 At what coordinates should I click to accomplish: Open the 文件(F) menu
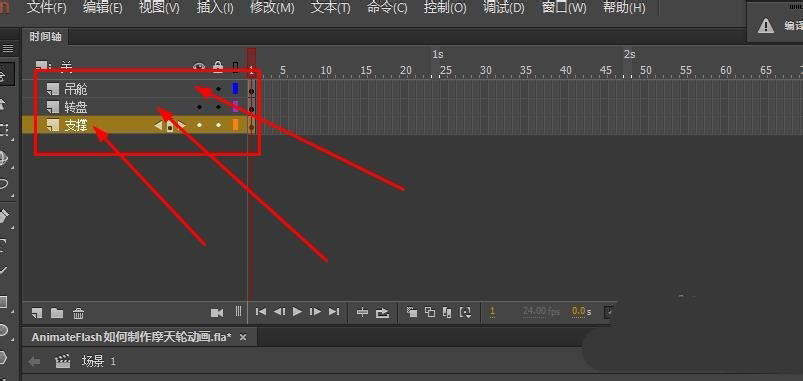click(47, 8)
